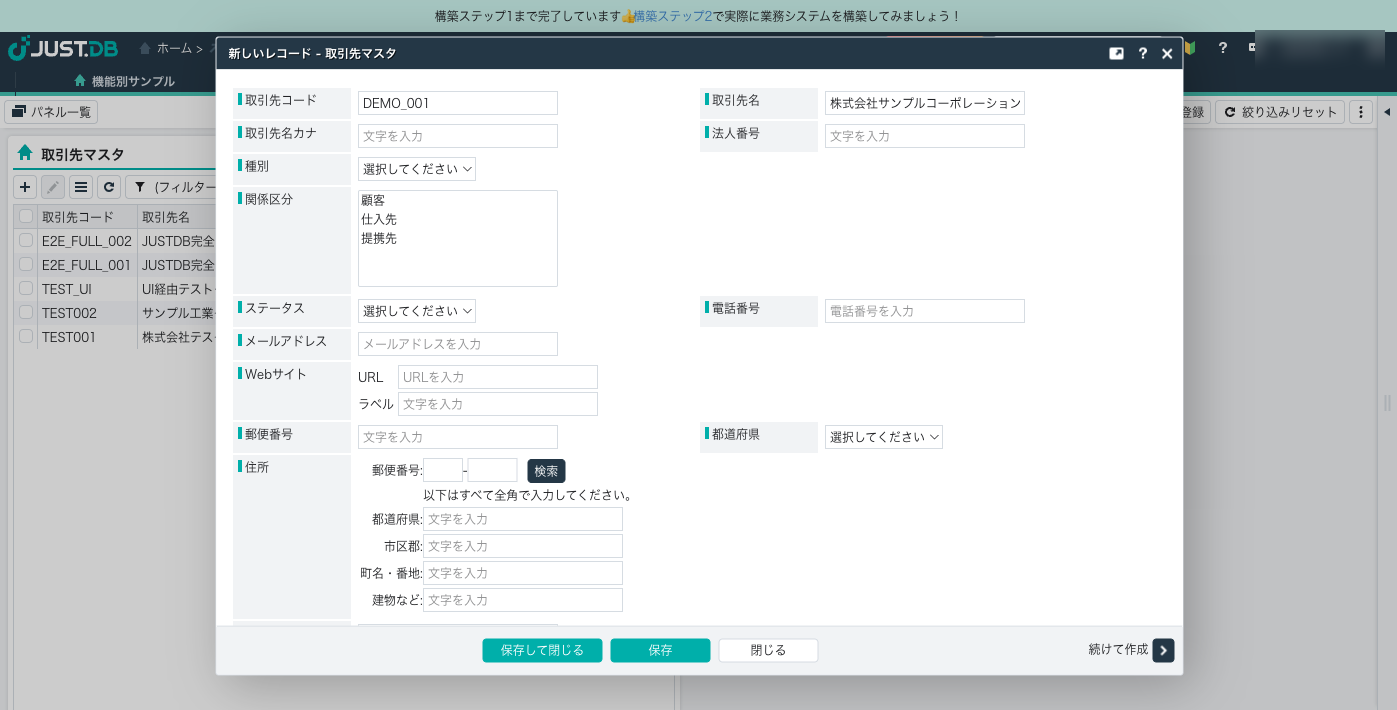This screenshot has width=1397, height=710.
Task: Click the 保存 button
Action: click(660, 650)
